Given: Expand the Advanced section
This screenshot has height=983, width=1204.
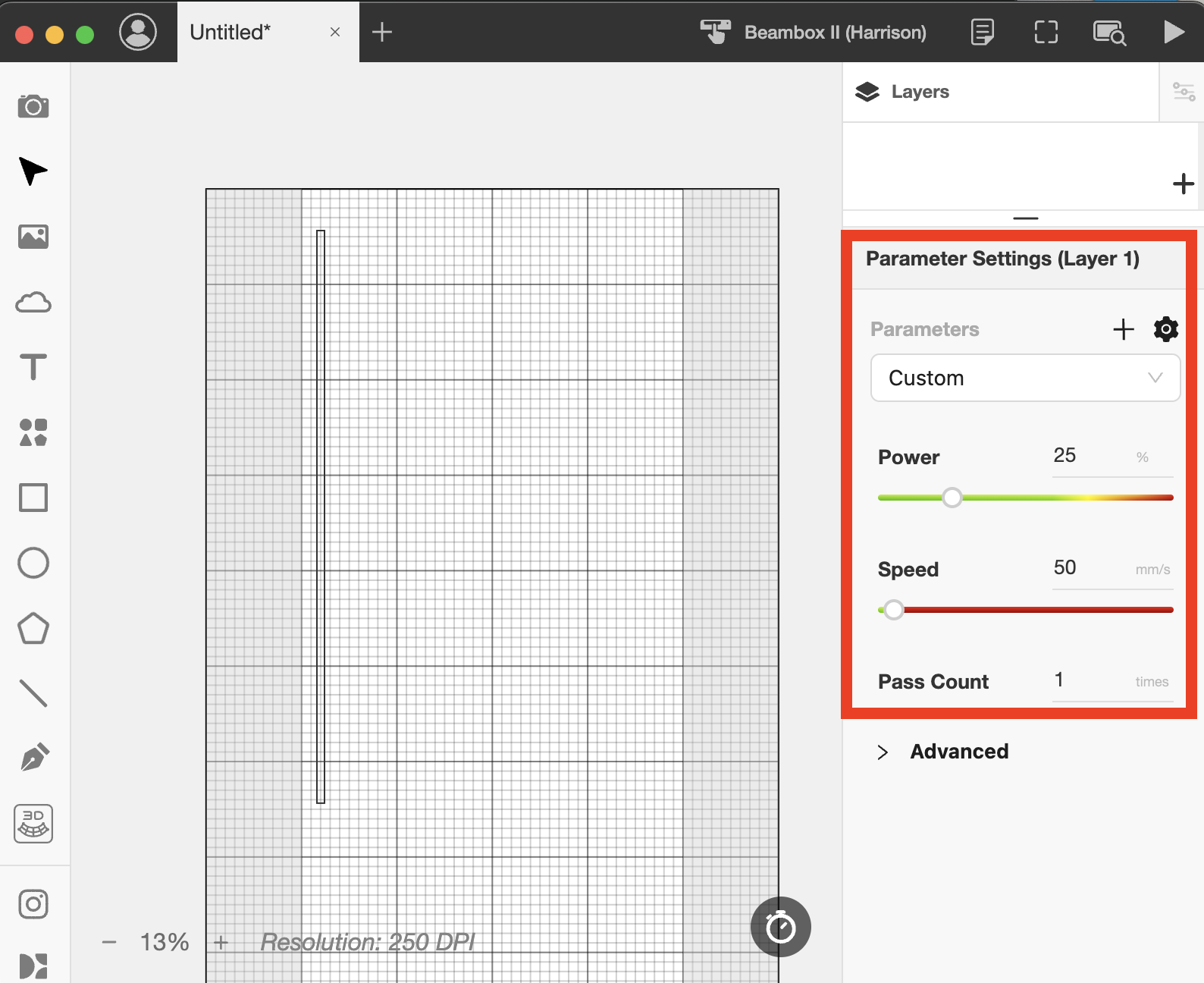Looking at the screenshot, I should click(944, 752).
